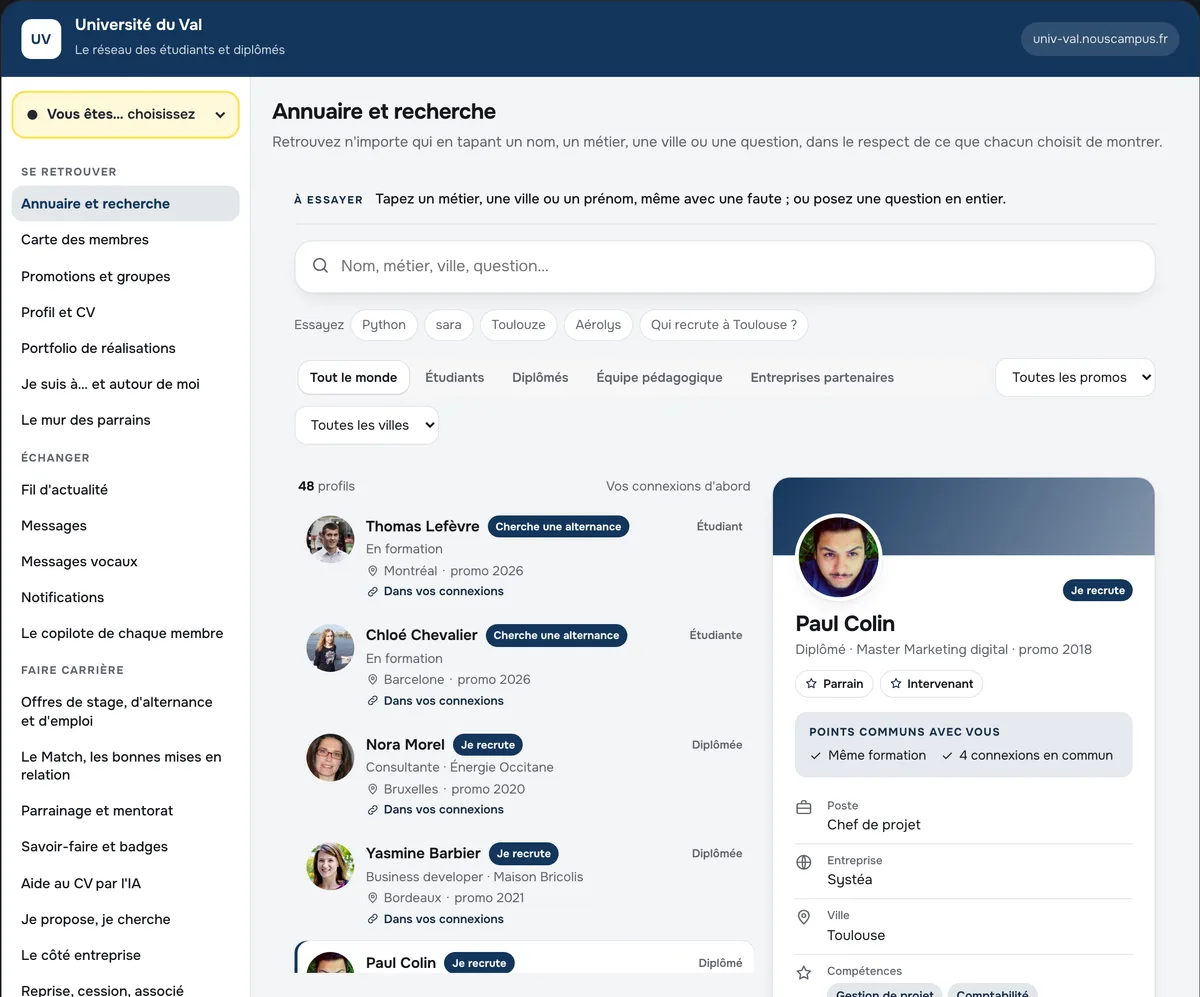Viewport: 1200px width, 997px height.
Task: Select Thomas Lefèvre's name in results
Action: click(x=422, y=526)
